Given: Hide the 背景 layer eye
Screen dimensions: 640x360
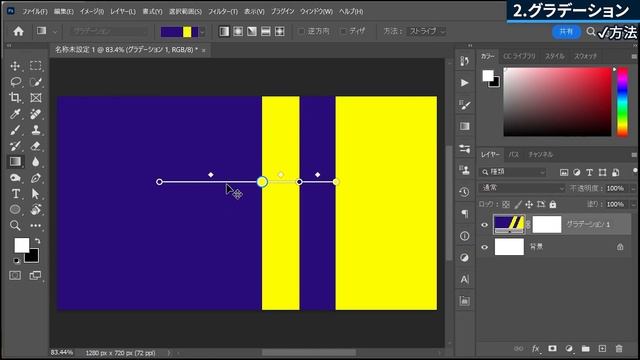Looking at the screenshot, I should tap(484, 247).
